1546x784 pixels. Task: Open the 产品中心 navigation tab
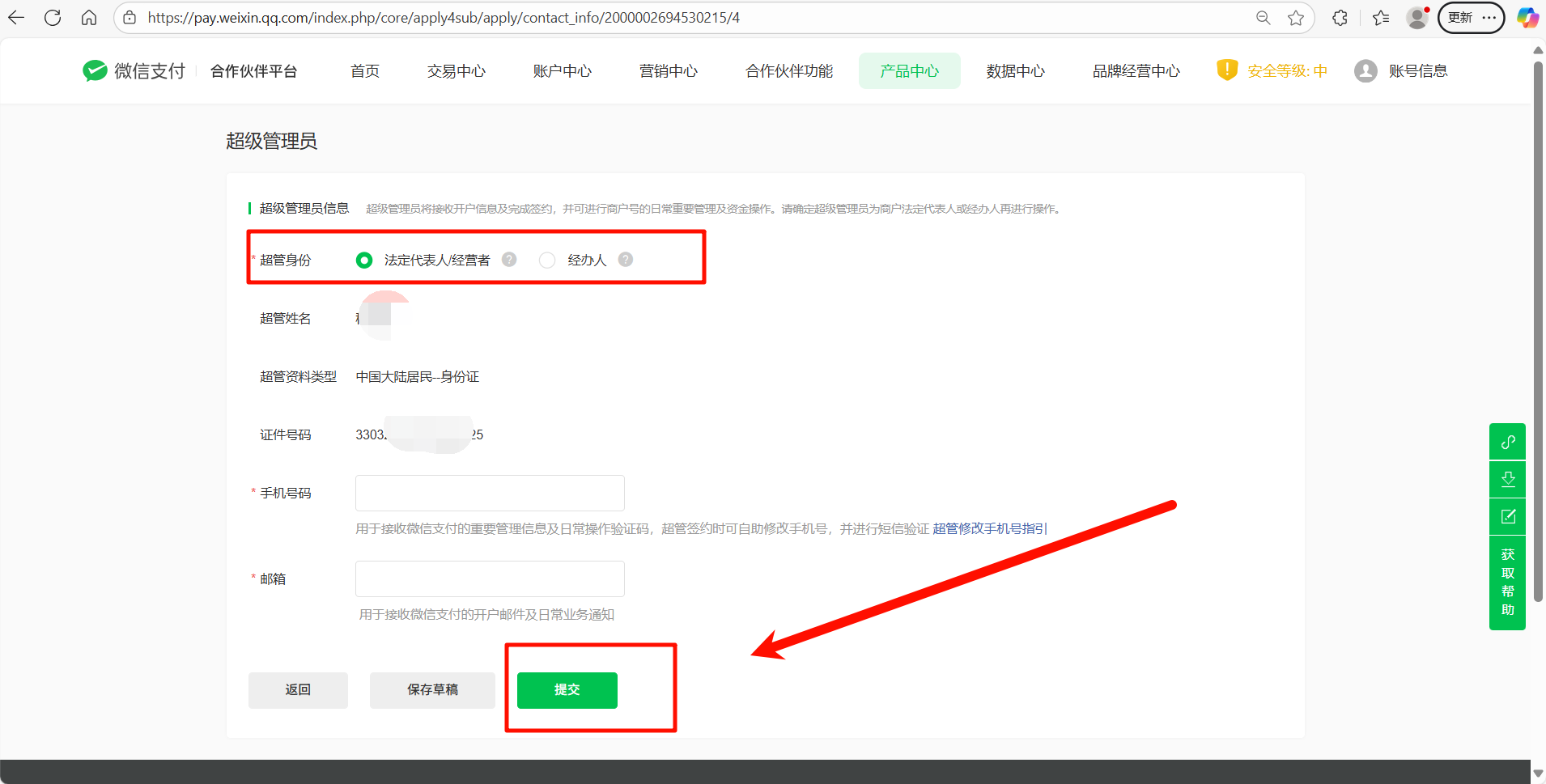[909, 71]
